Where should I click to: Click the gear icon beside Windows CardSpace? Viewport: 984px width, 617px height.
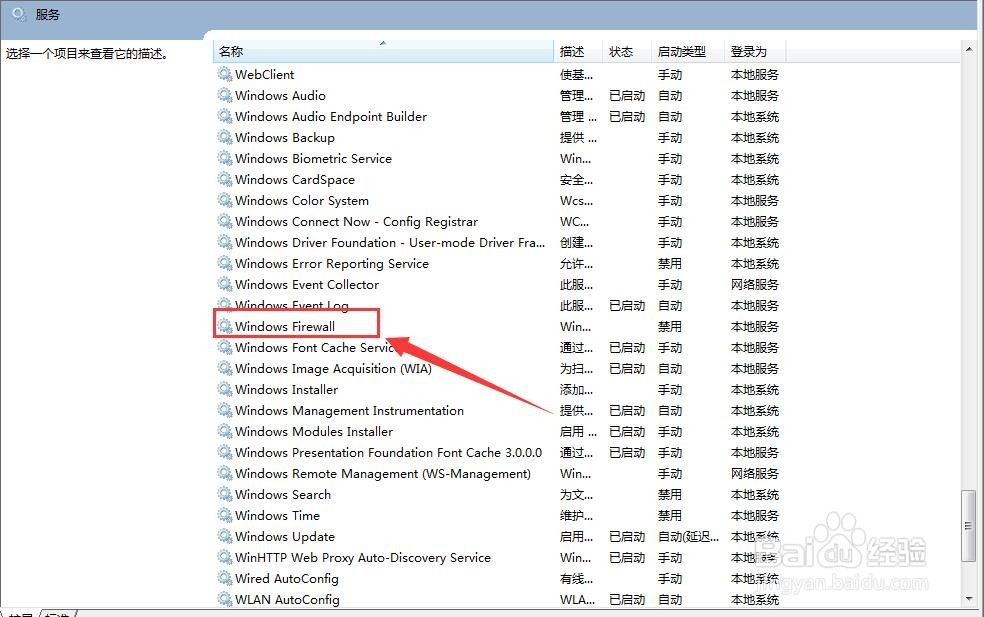coord(225,180)
